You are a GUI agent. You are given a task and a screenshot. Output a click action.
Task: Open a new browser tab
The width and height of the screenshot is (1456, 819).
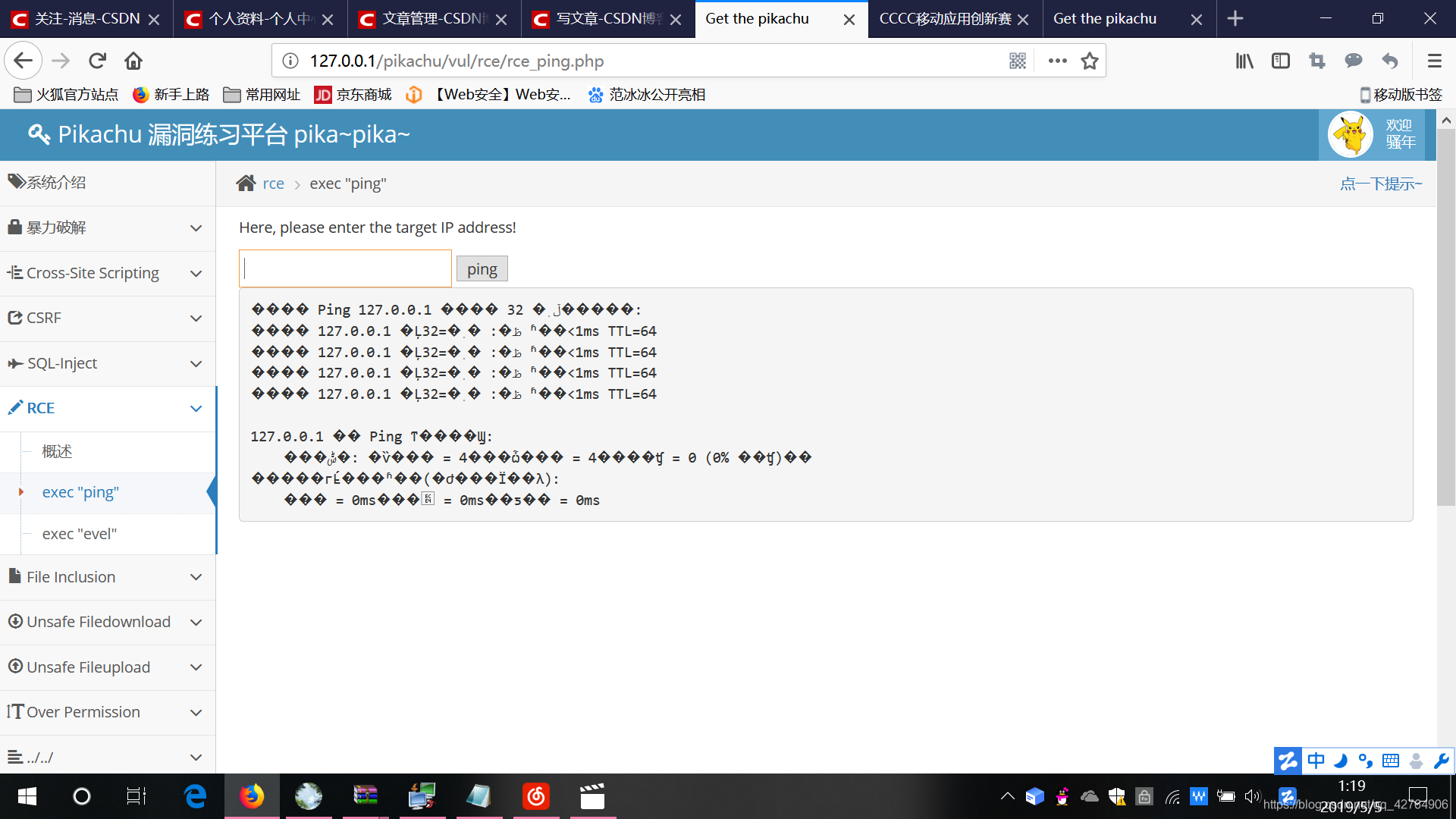pyautogui.click(x=1235, y=18)
